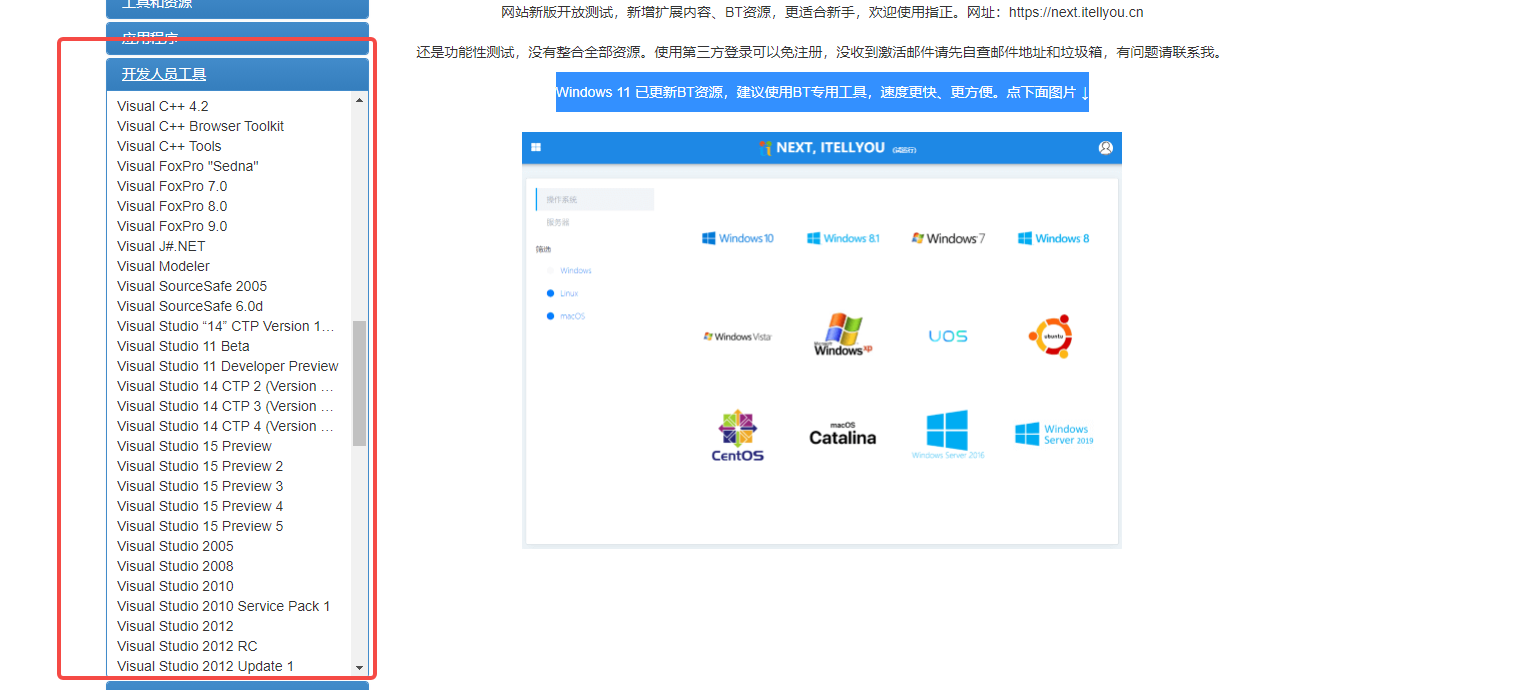Image resolution: width=1516 pixels, height=690 pixels.
Task: Select Visual Studio 2012 RC
Action: click(187, 646)
